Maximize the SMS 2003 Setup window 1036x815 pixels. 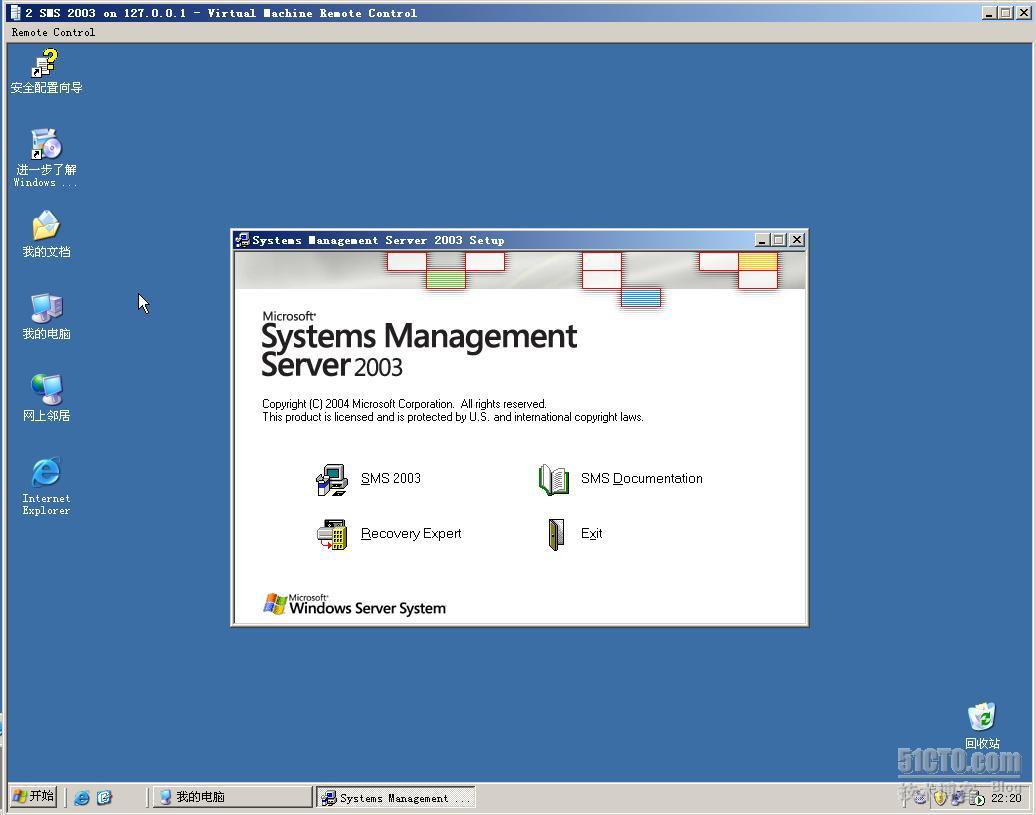779,240
